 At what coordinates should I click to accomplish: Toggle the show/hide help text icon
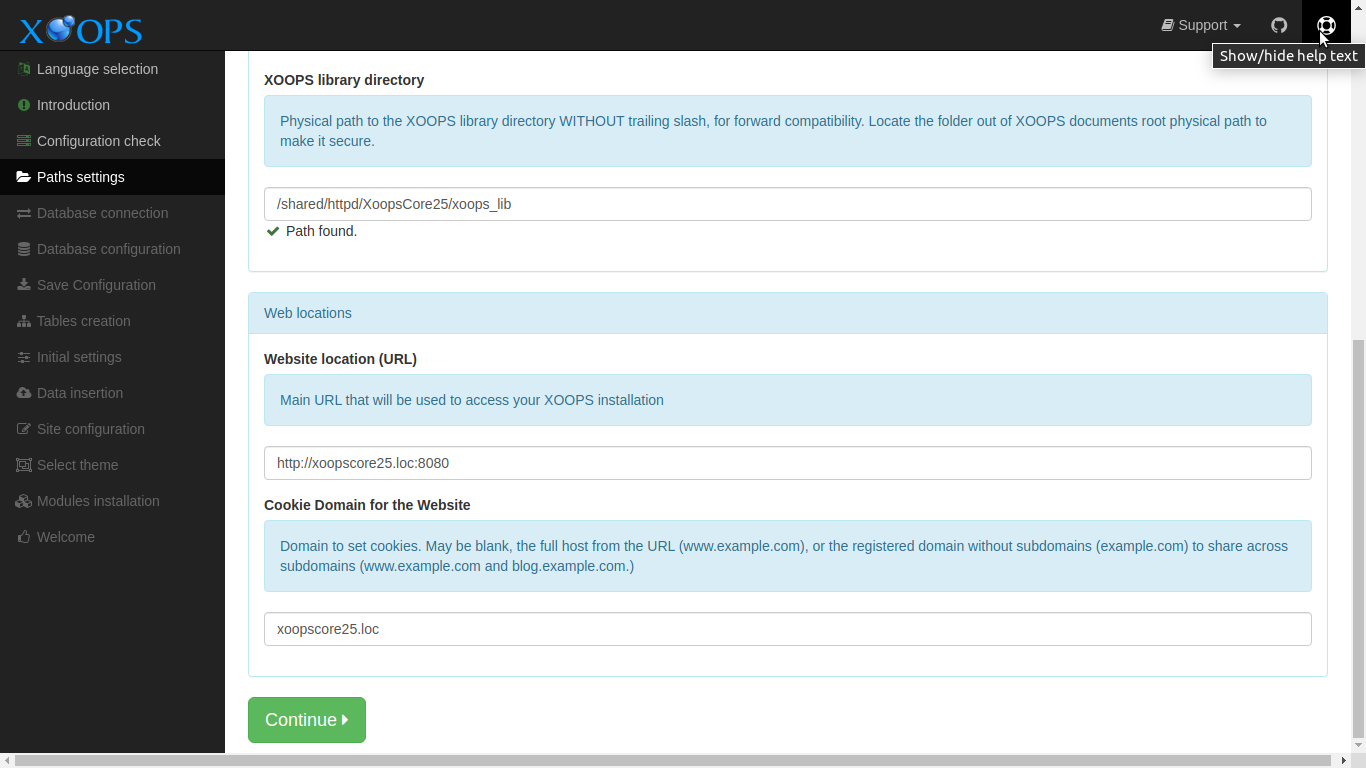click(1326, 25)
